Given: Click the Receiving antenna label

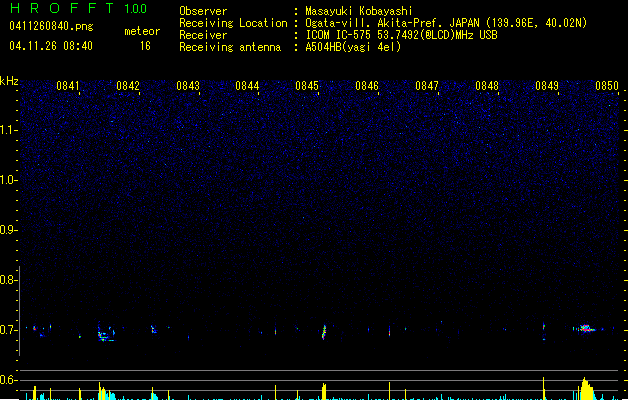Looking at the screenshot, I should 230,47.
